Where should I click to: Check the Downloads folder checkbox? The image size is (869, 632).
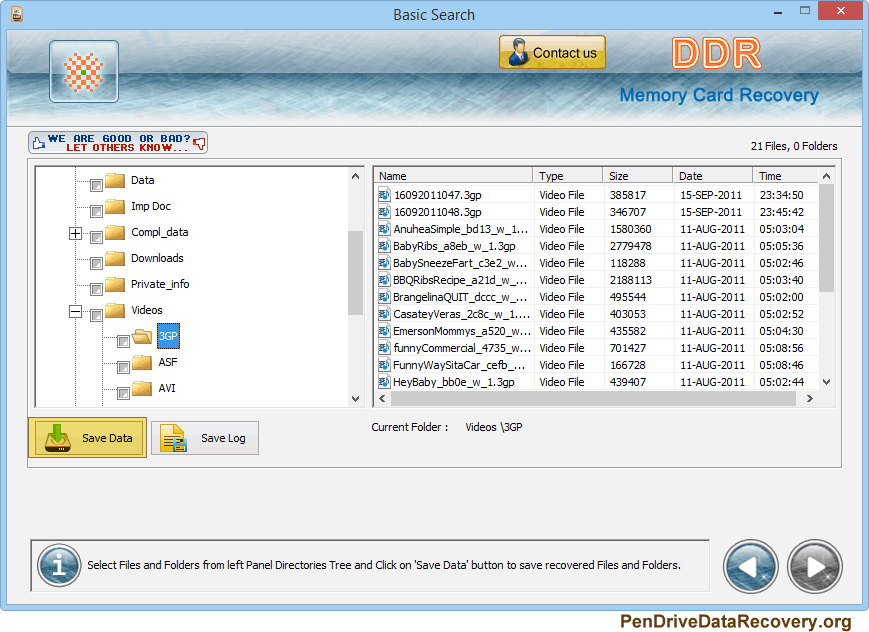coord(96,263)
